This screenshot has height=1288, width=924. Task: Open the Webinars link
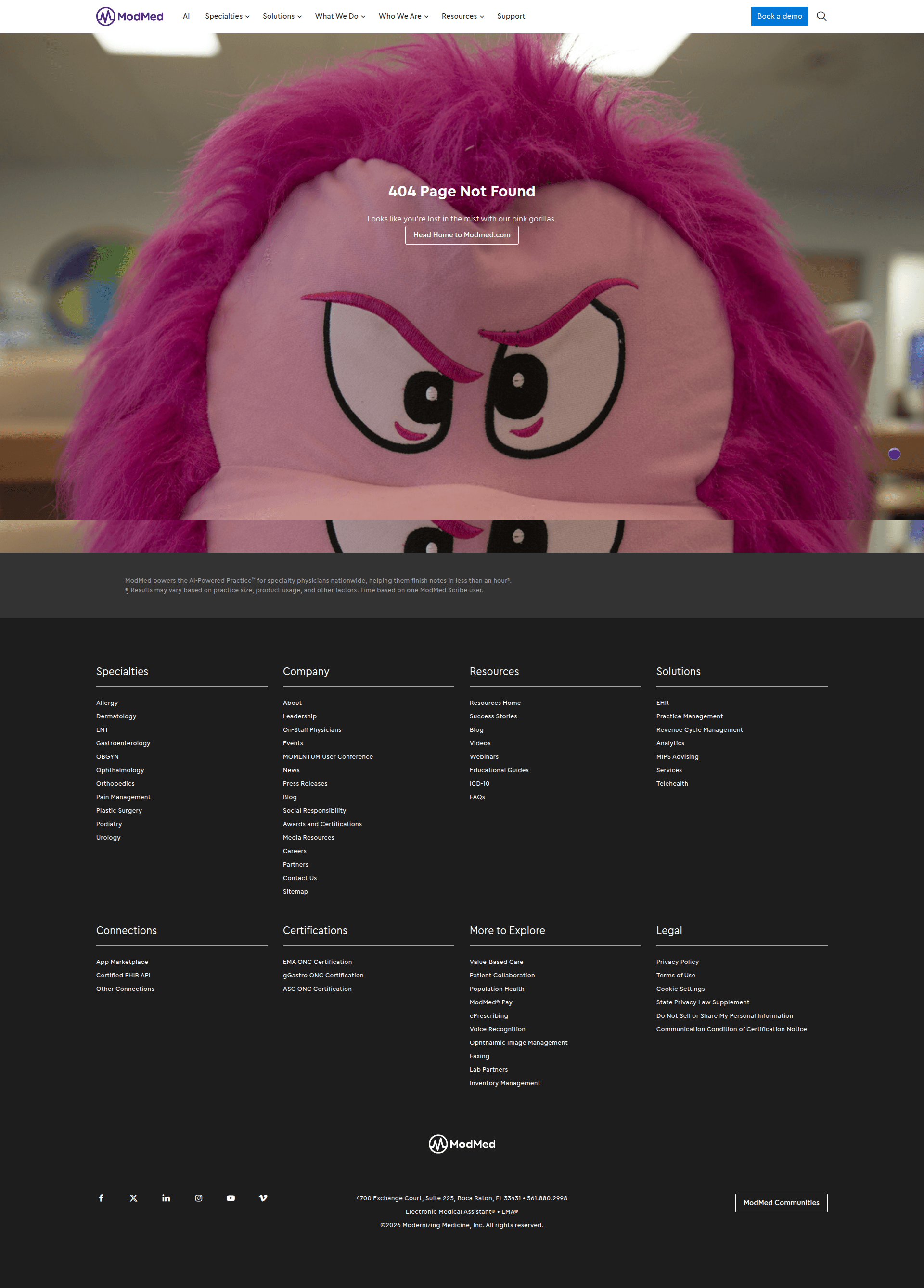pyautogui.click(x=484, y=756)
